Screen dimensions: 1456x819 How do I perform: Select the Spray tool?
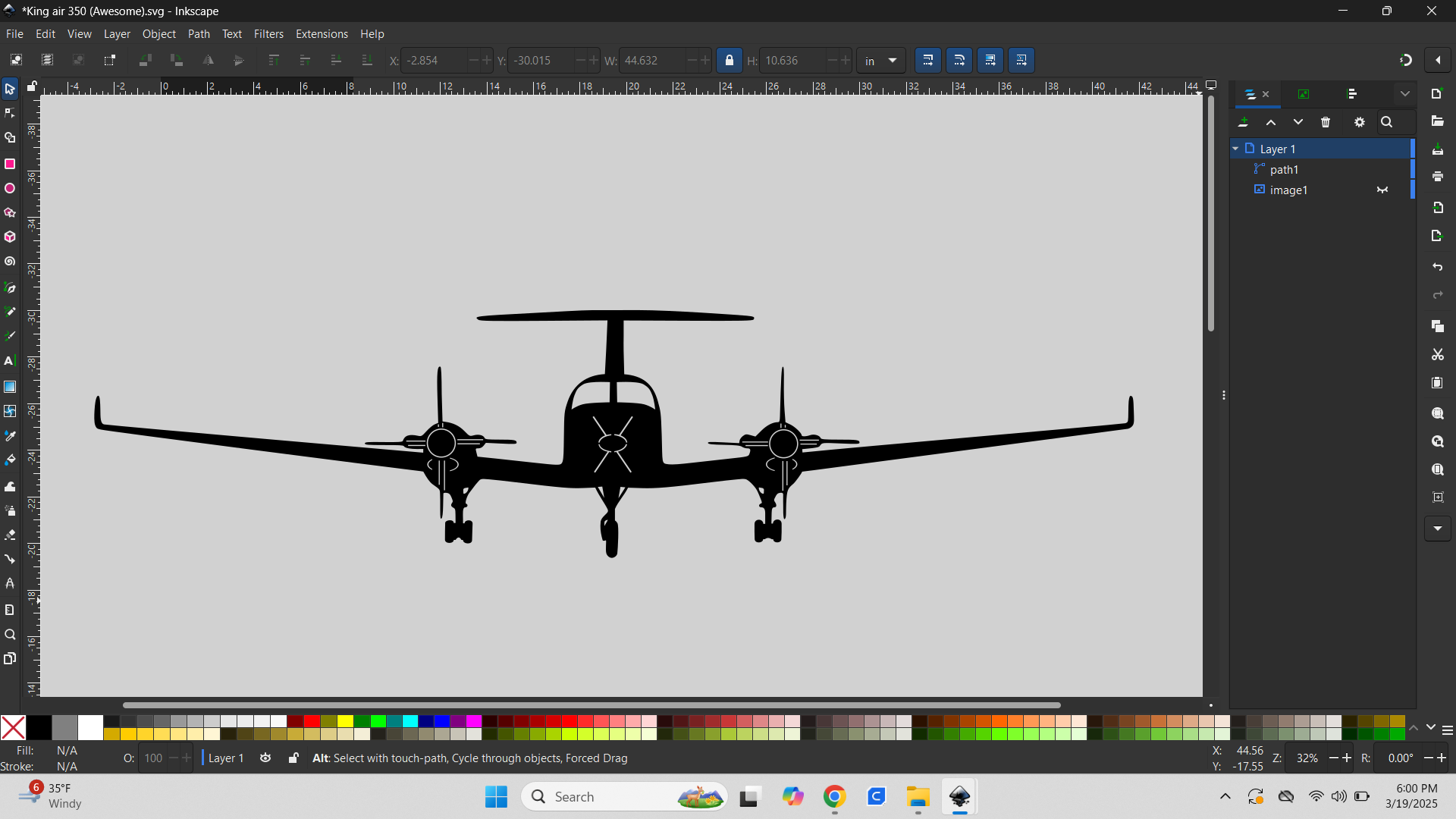[x=10, y=511]
